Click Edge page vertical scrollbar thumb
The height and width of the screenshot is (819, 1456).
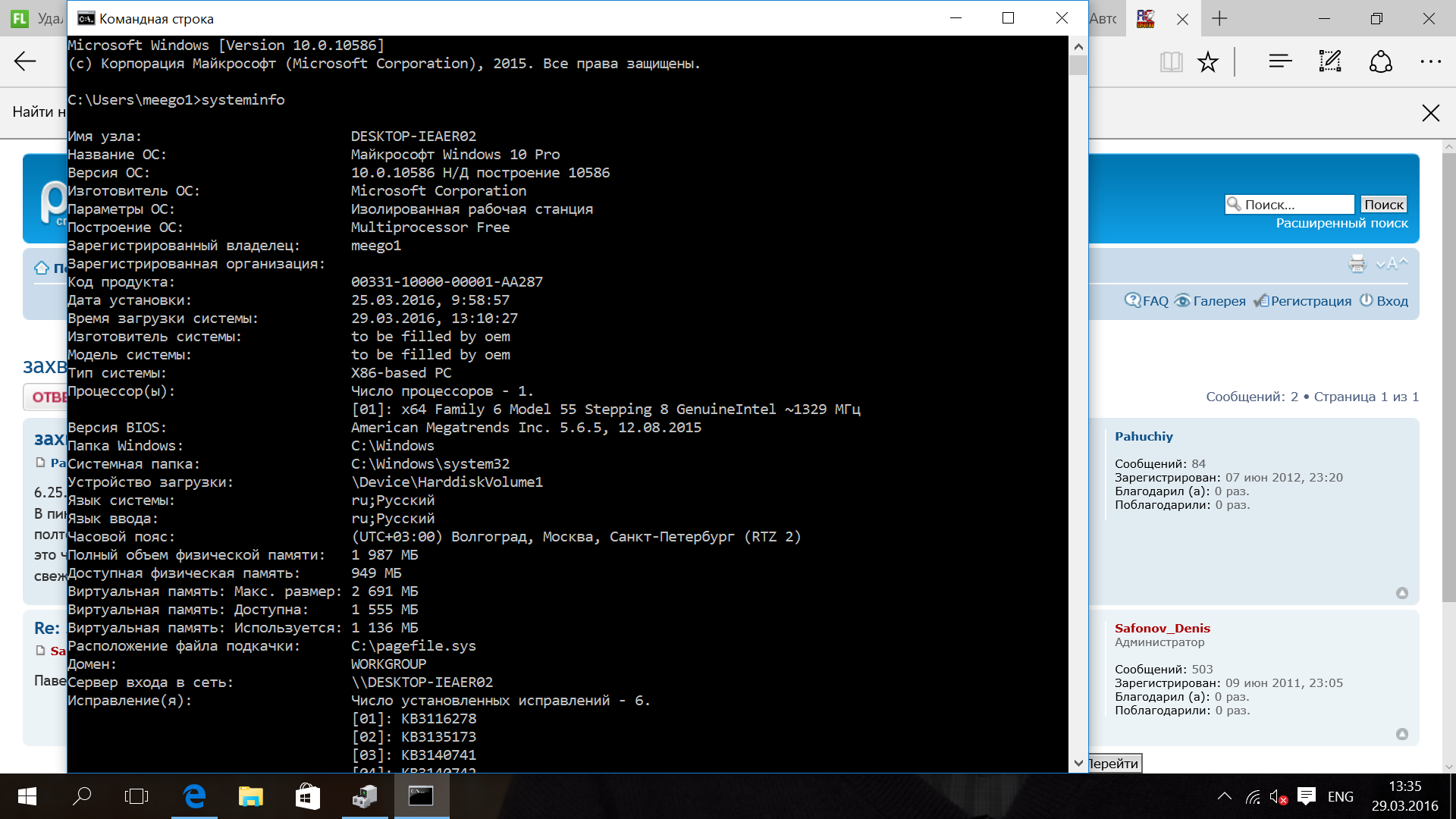pos(1448,377)
